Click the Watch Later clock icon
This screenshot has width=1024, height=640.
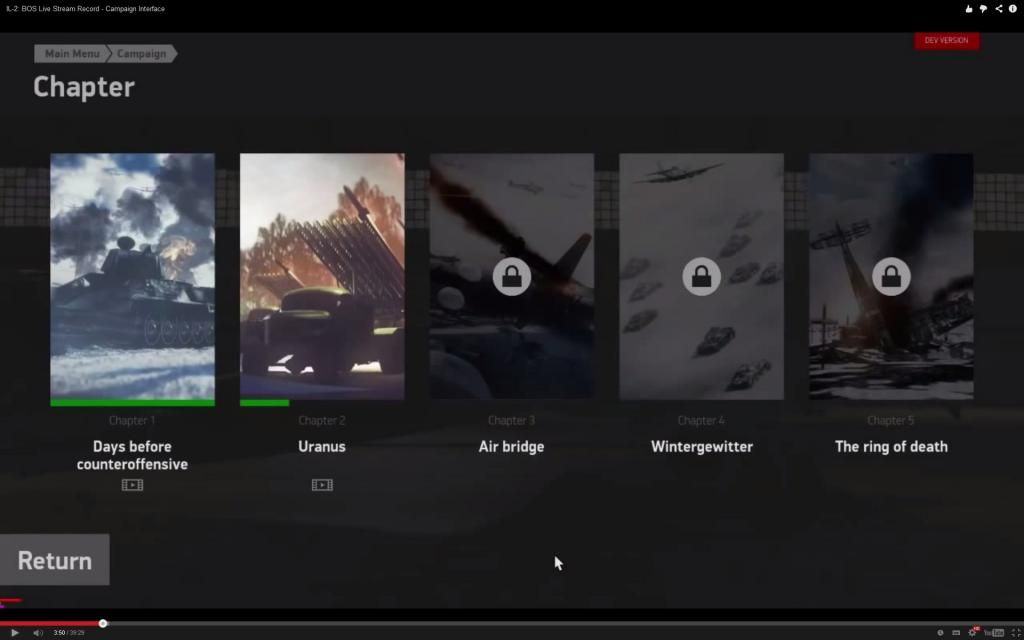[x=940, y=633]
